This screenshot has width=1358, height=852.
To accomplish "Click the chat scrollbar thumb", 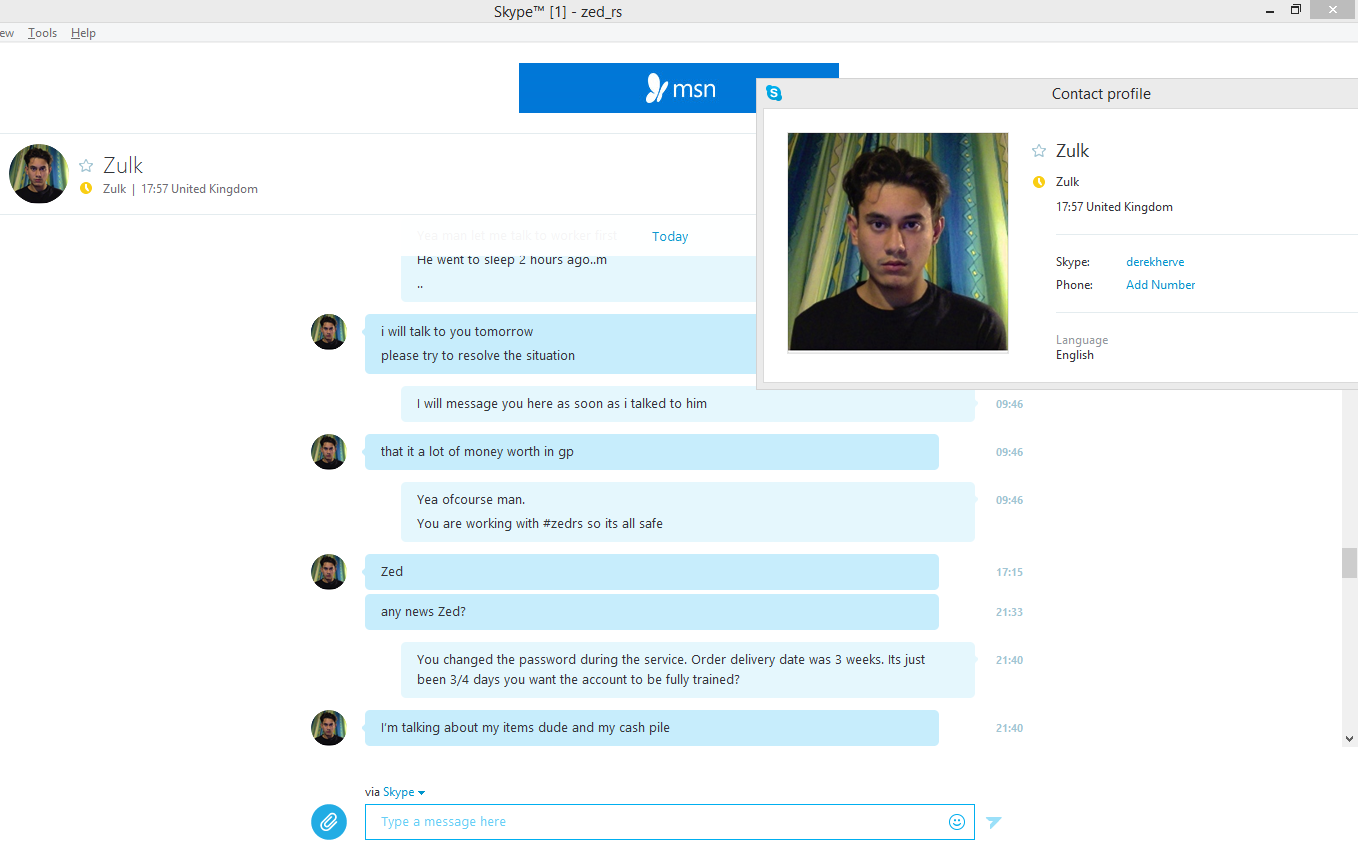I will [1350, 563].
